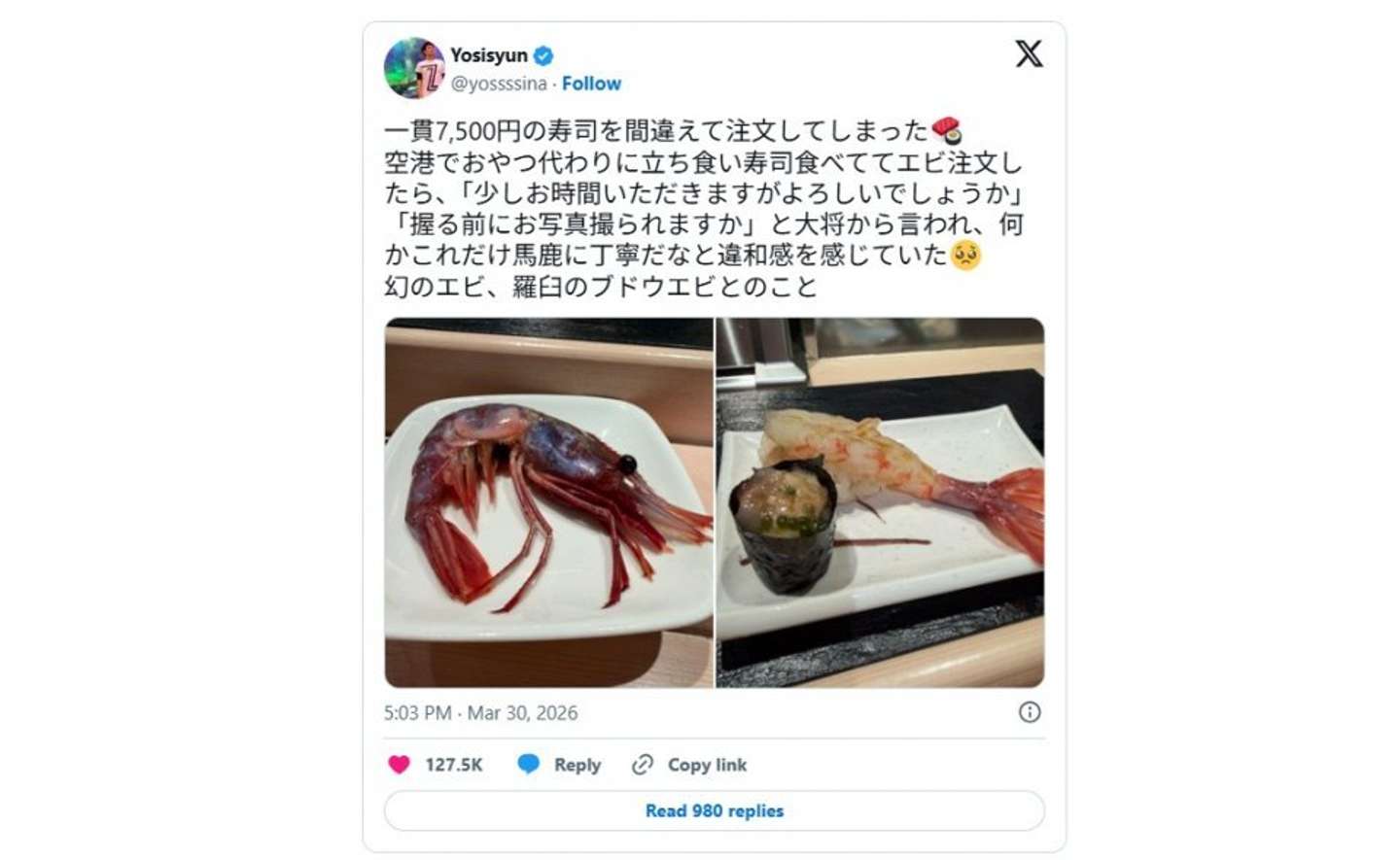Open the whole red shrimp photo
Screen dimensions: 1400x860
pos(548,502)
